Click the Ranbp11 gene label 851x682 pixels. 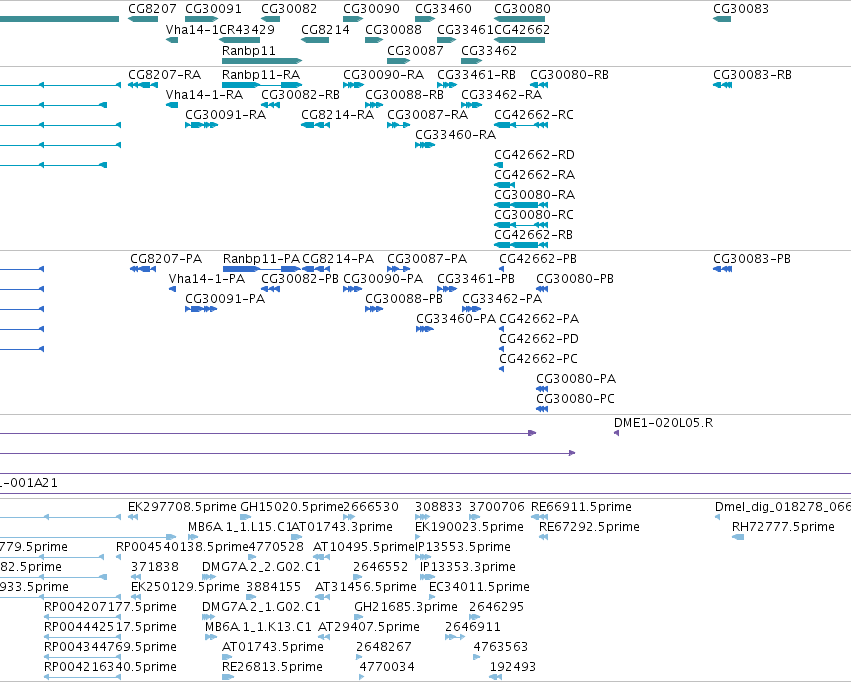249,50
